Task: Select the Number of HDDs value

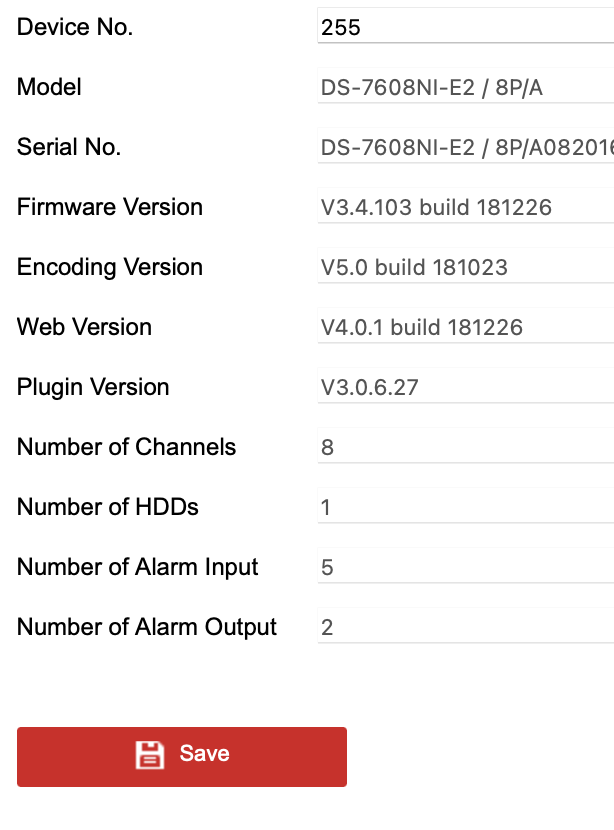Action: click(x=460, y=507)
